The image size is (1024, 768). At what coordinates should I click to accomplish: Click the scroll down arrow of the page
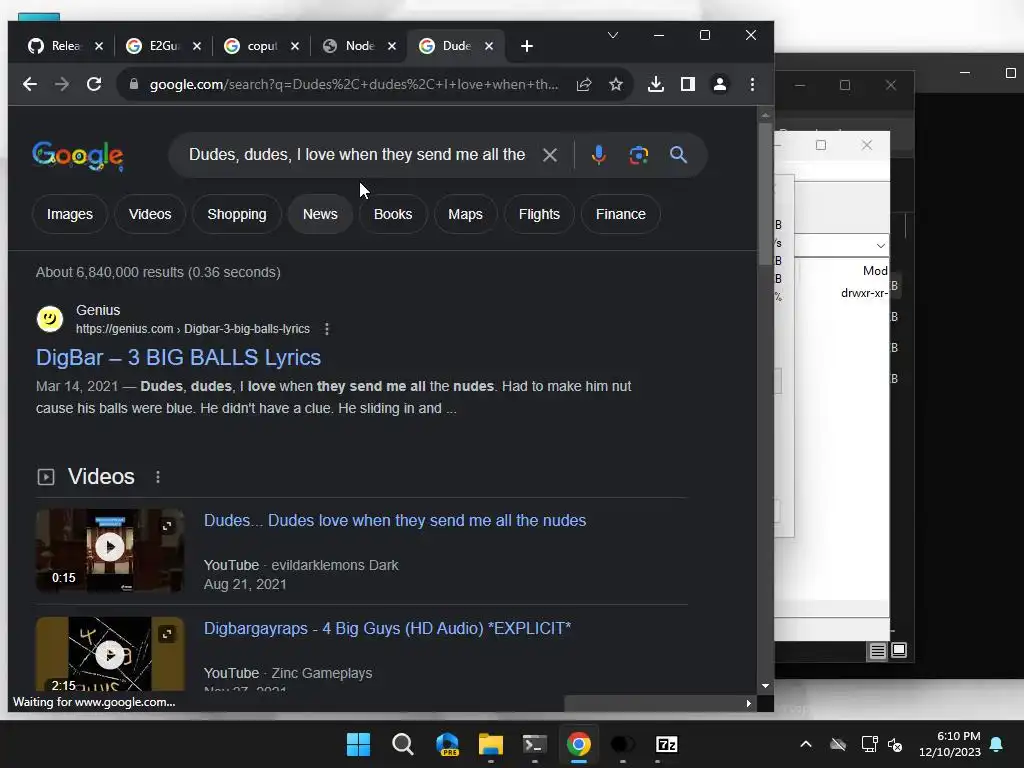765,686
